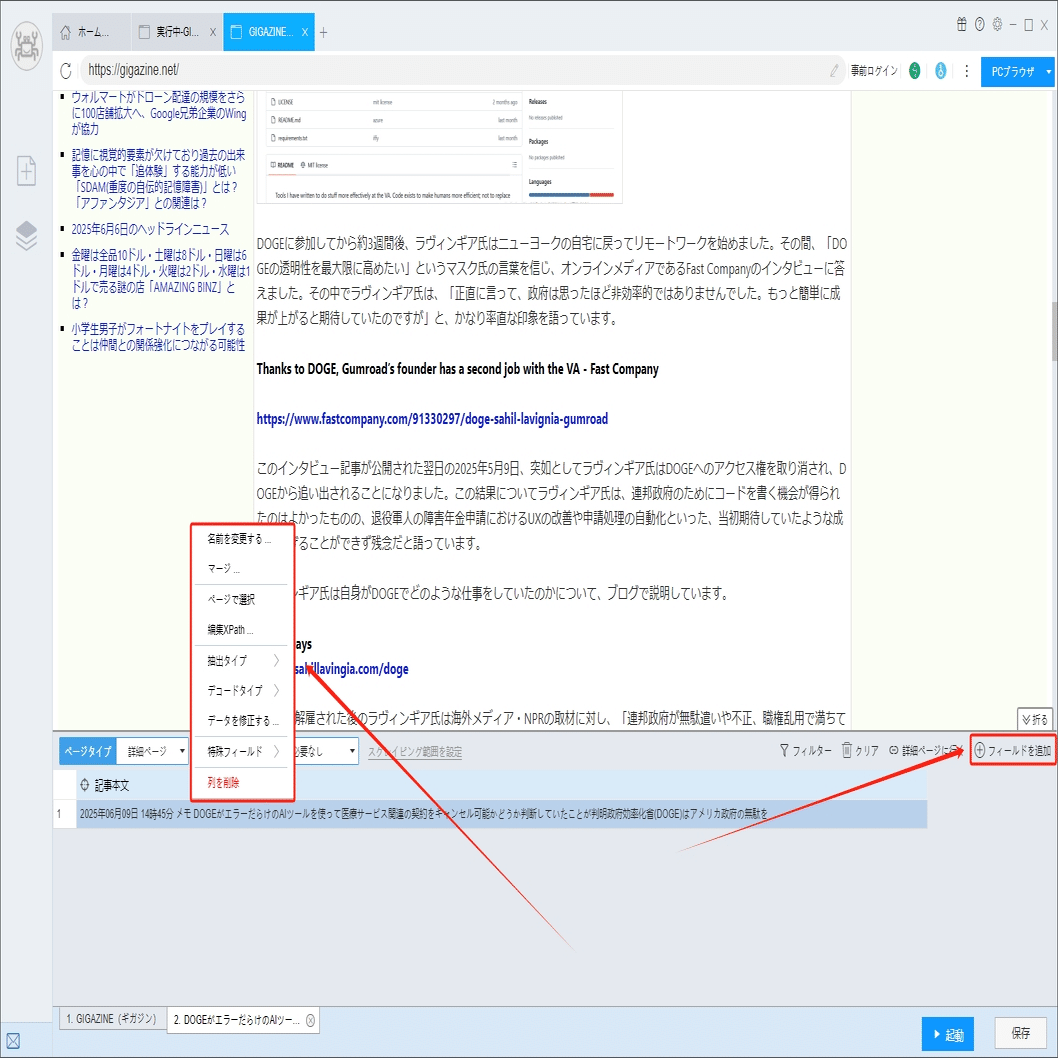
Task: Click the 記事本文 column header
Action: [x=111, y=785]
